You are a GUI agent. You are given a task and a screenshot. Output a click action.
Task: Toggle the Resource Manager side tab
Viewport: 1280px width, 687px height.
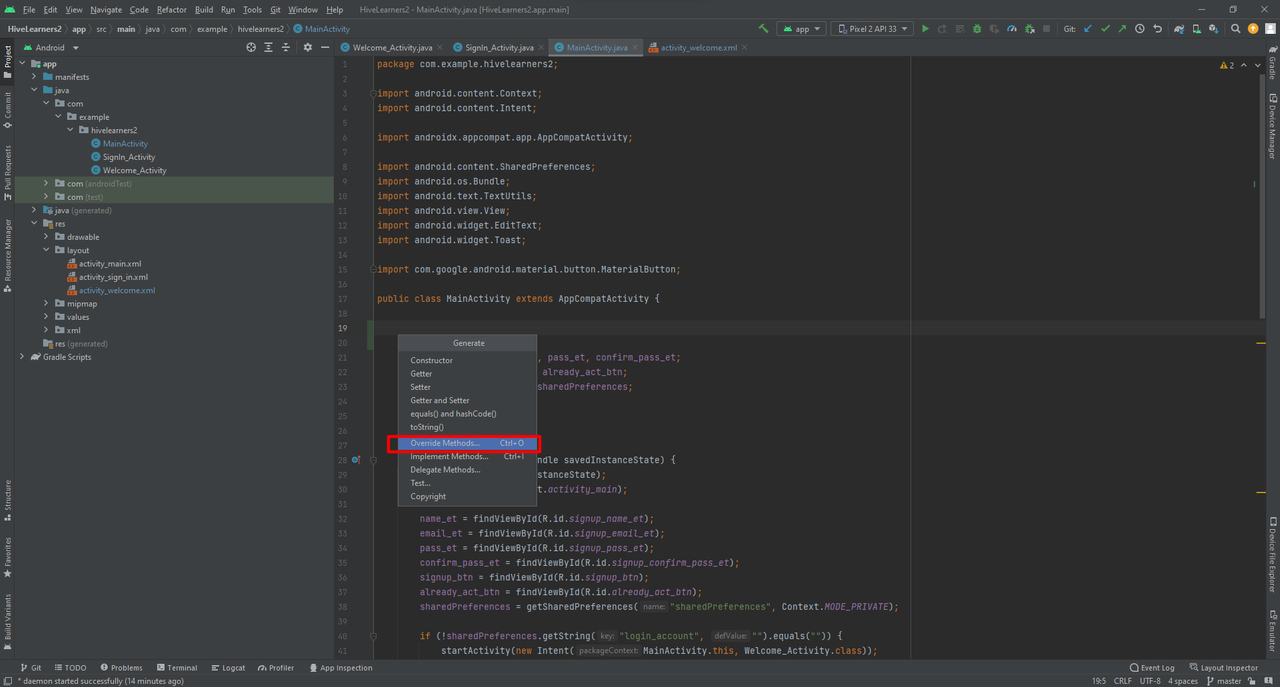click(x=7, y=255)
